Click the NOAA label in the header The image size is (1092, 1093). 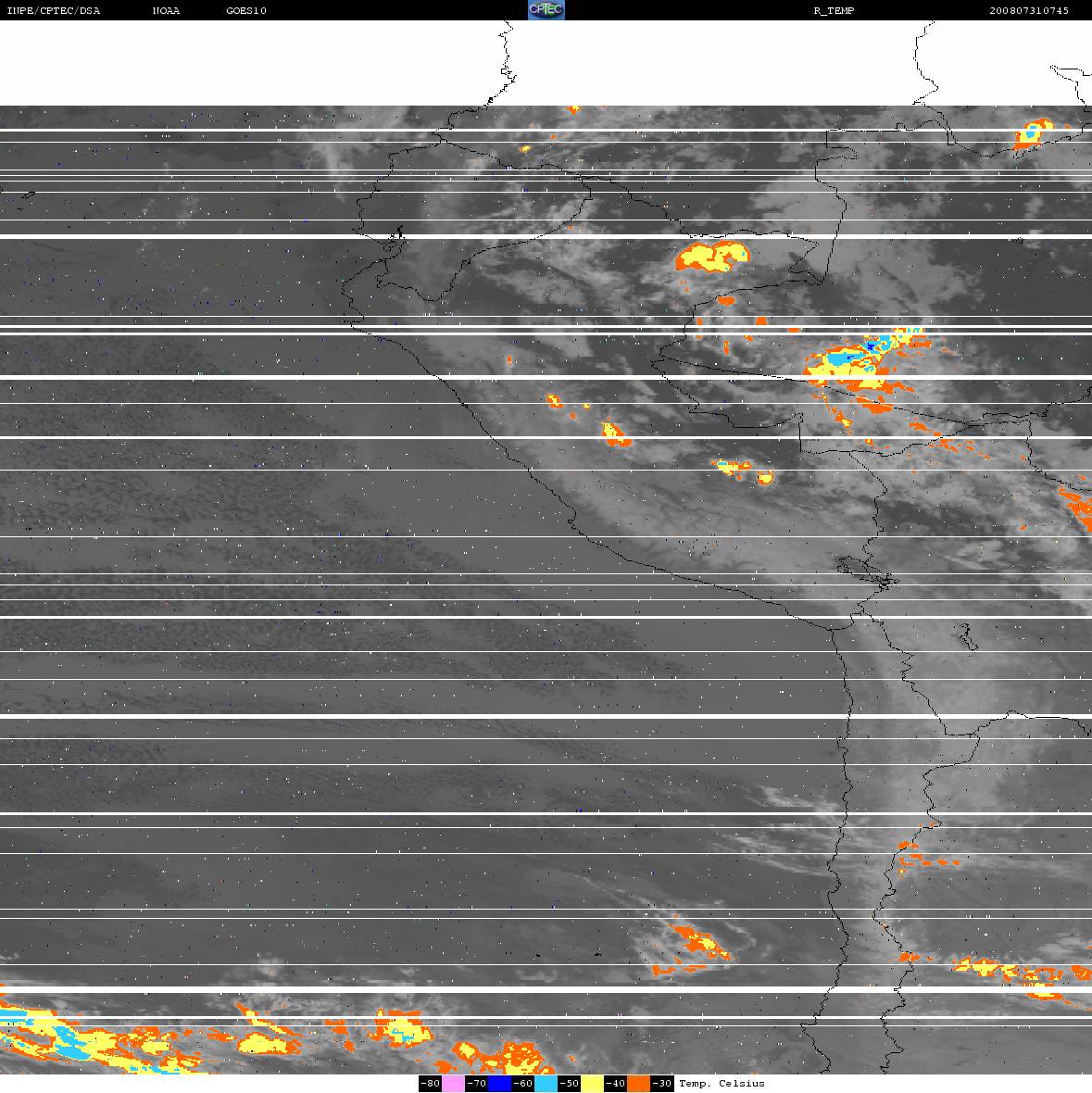(x=166, y=10)
